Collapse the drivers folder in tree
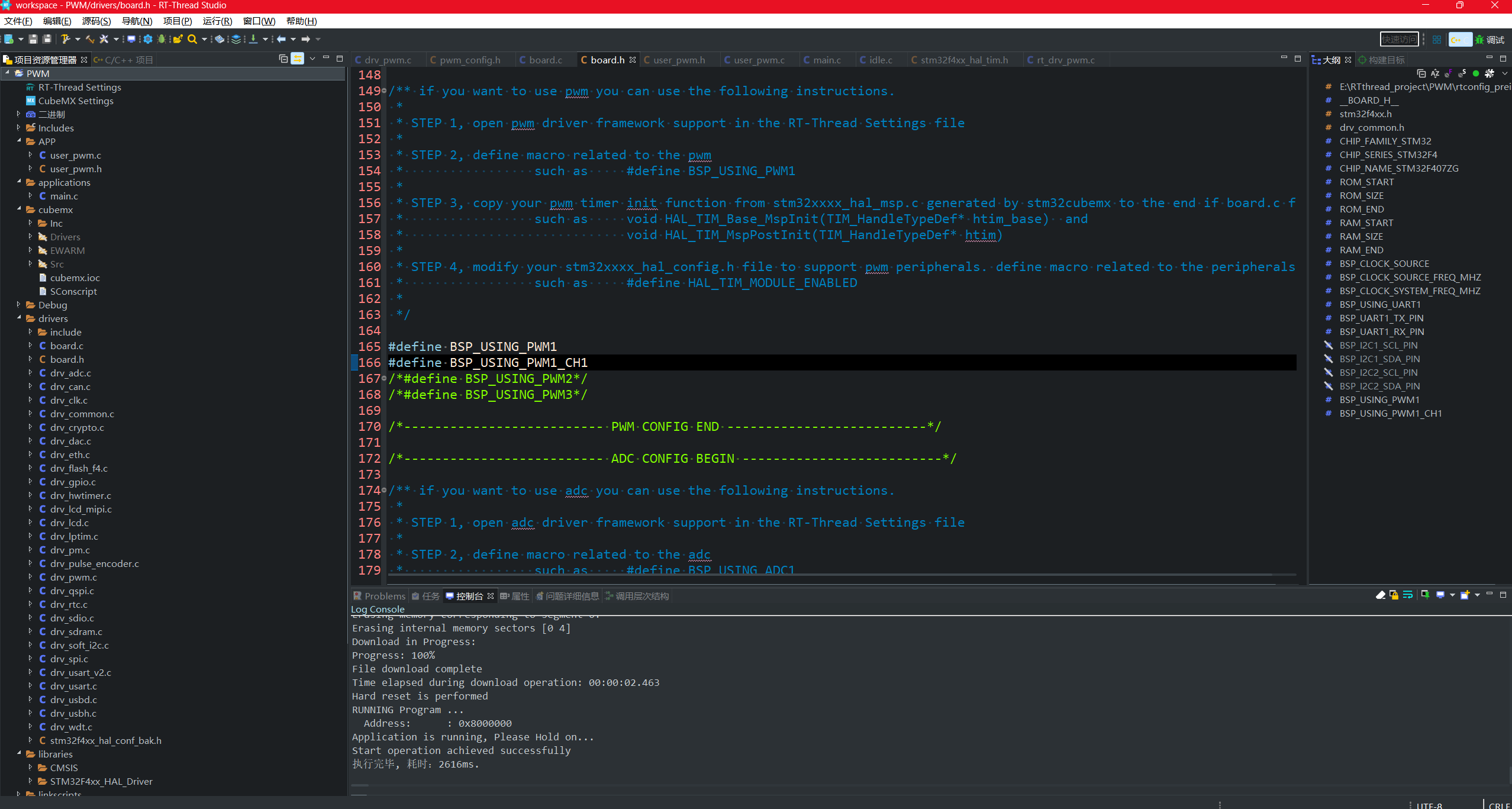 tap(19, 318)
